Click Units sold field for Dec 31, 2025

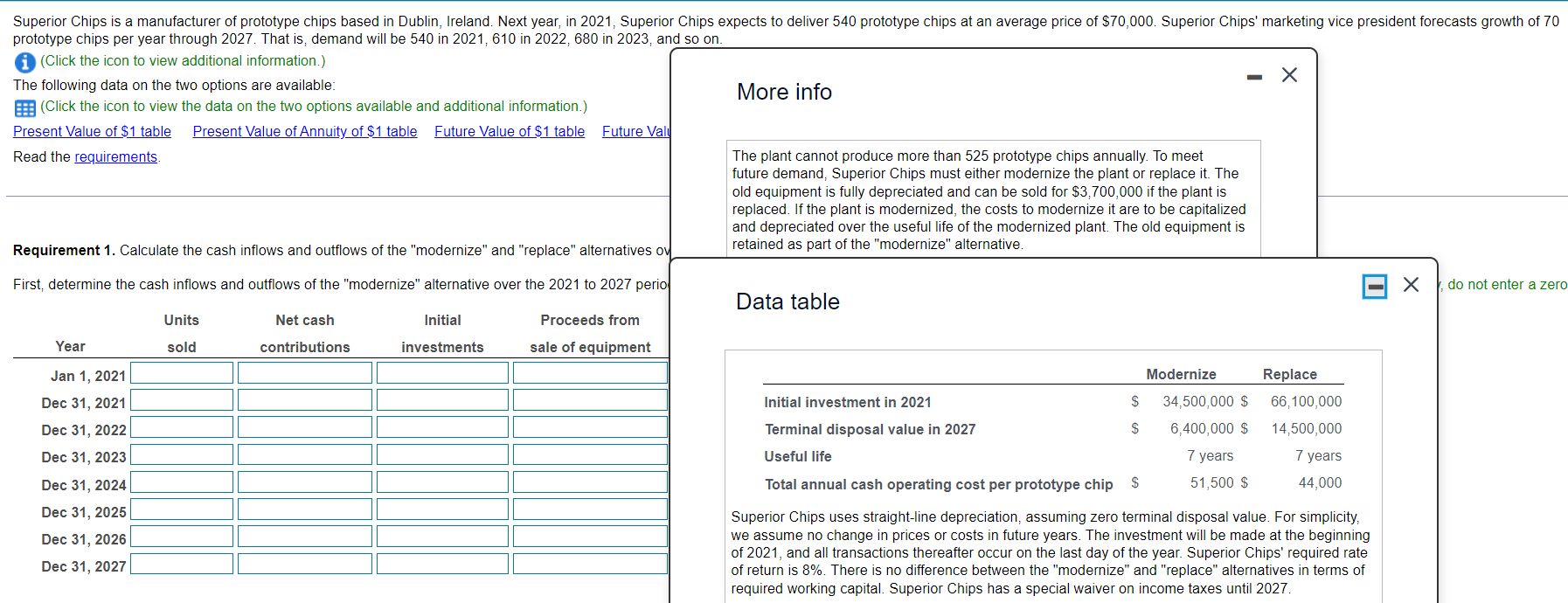182,509
